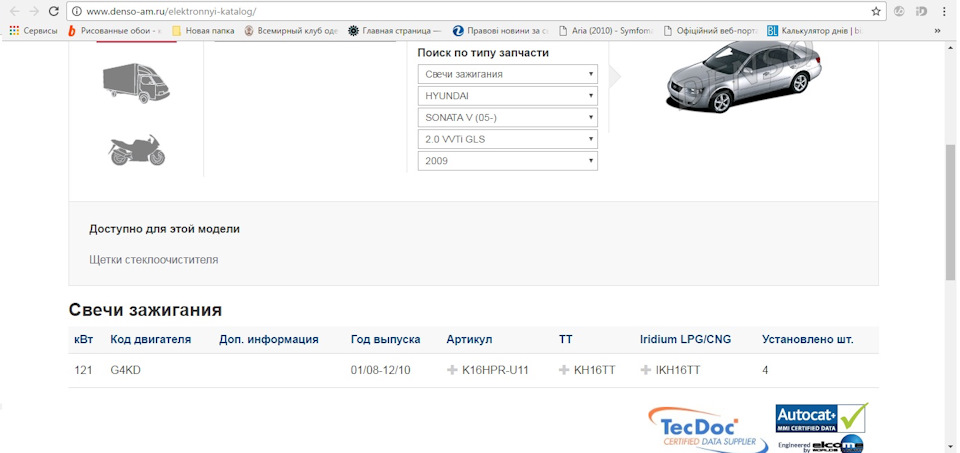This screenshot has width=960, height=453.
Task: Click the Iridium LPG/CNG column header
Action: (685, 339)
